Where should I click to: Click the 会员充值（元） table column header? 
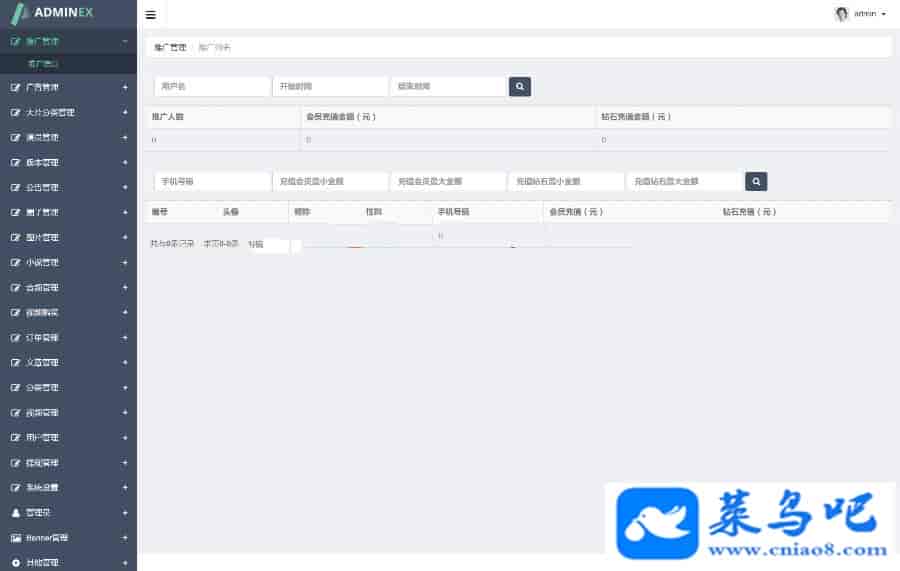coord(576,212)
